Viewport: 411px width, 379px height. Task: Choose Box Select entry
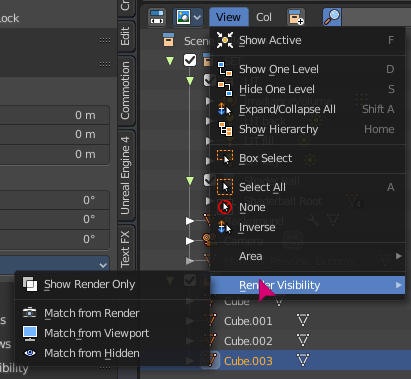[308, 158]
